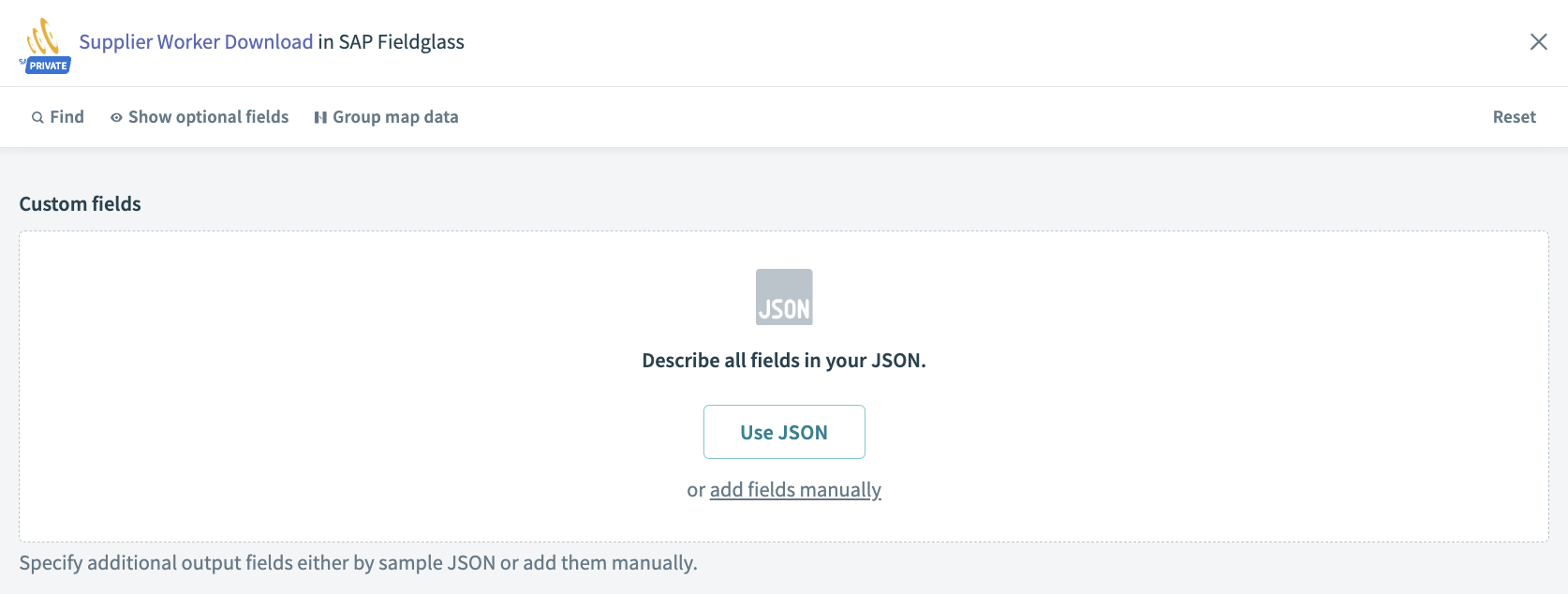Click empty space inside the dashed custom fields box
The width and height of the screenshot is (1568, 594).
click(x=281, y=375)
